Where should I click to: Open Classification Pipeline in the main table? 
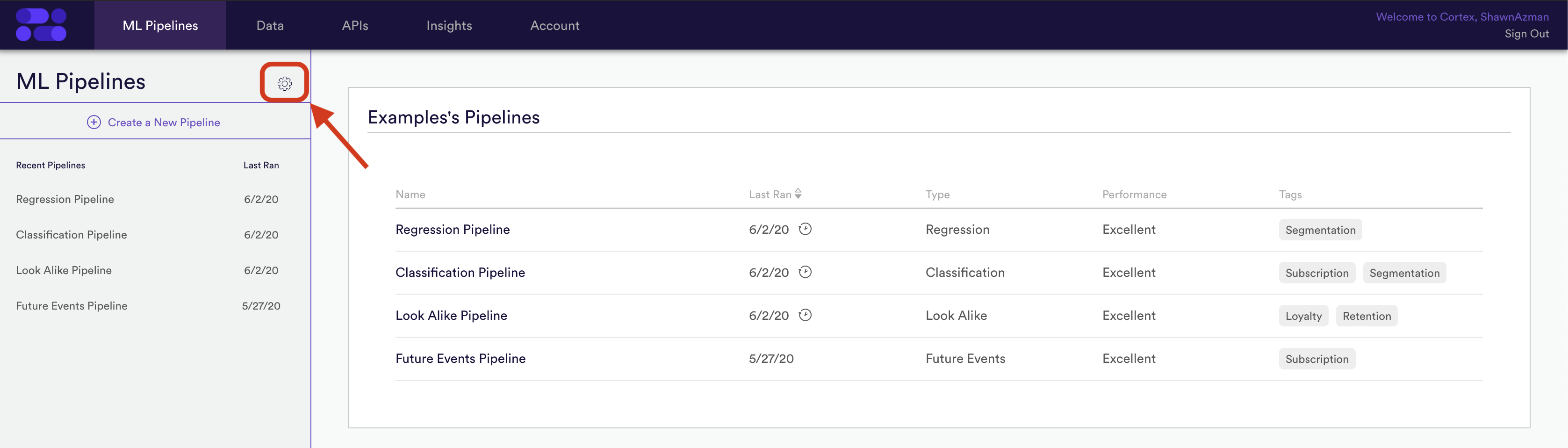click(x=460, y=273)
